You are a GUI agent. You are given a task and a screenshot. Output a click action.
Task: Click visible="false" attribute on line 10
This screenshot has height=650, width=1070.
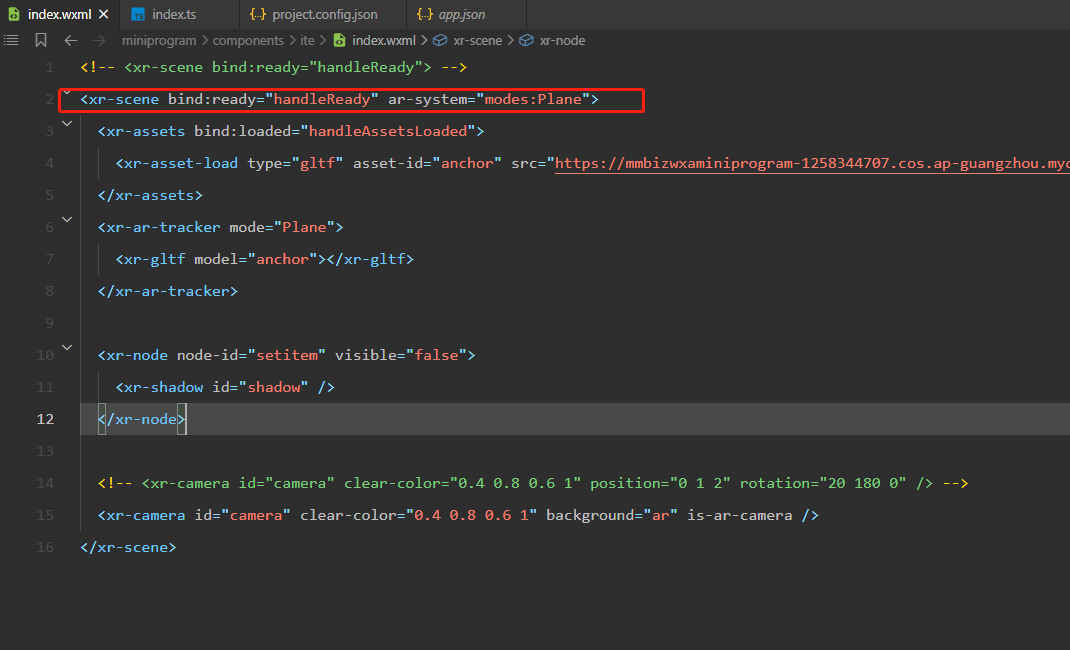point(401,355)
